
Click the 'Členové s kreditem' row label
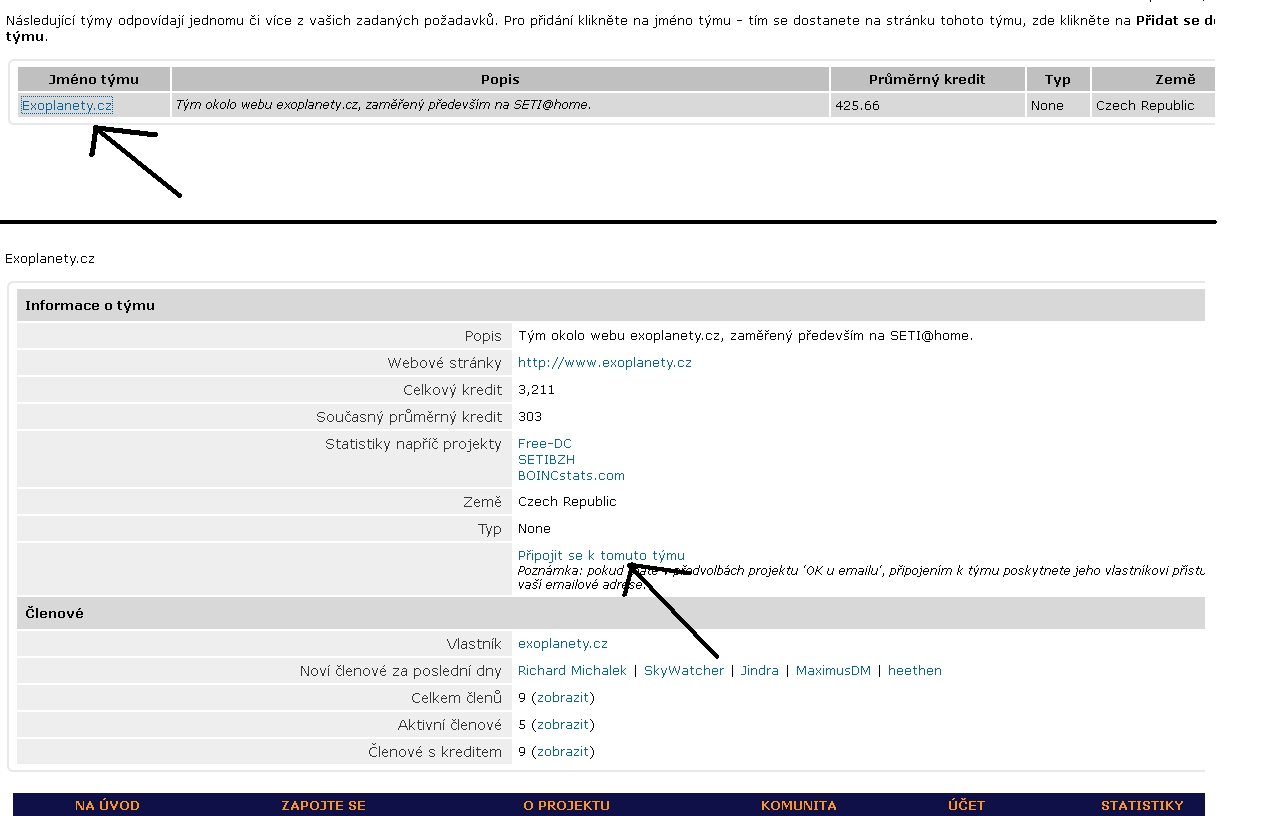pos(435,752)
